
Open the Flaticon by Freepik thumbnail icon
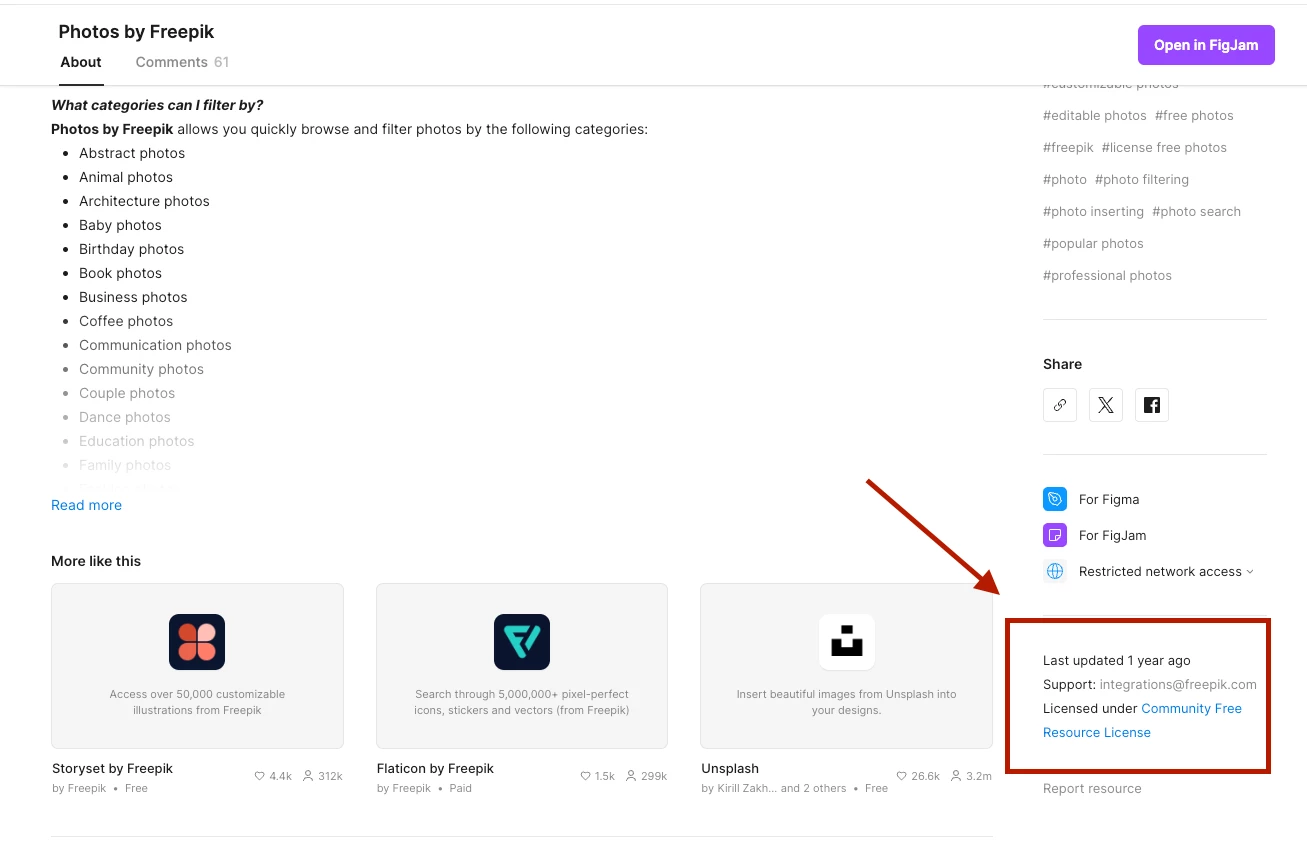[522, 642]
